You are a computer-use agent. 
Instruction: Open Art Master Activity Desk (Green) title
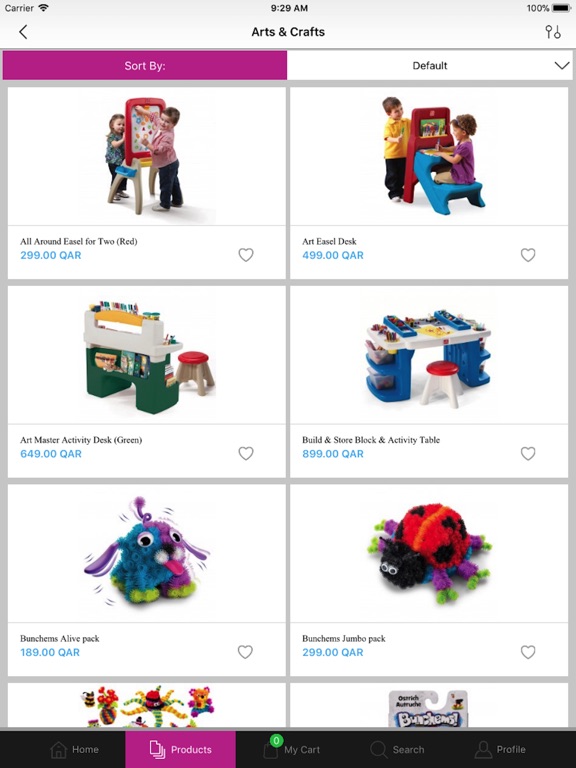tap(81, 440)
